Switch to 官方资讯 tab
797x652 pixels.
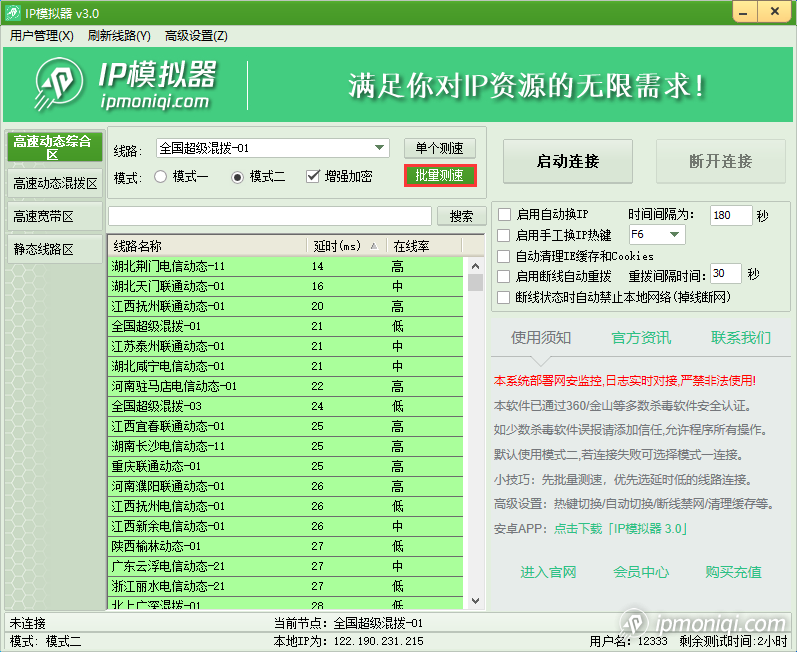(x=641, y=337)
